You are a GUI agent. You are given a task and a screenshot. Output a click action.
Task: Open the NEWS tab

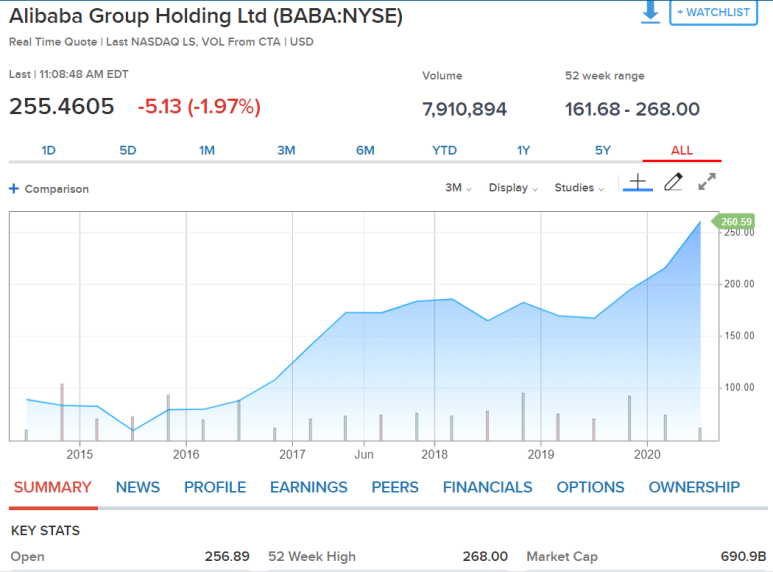(x=138, y=487)
